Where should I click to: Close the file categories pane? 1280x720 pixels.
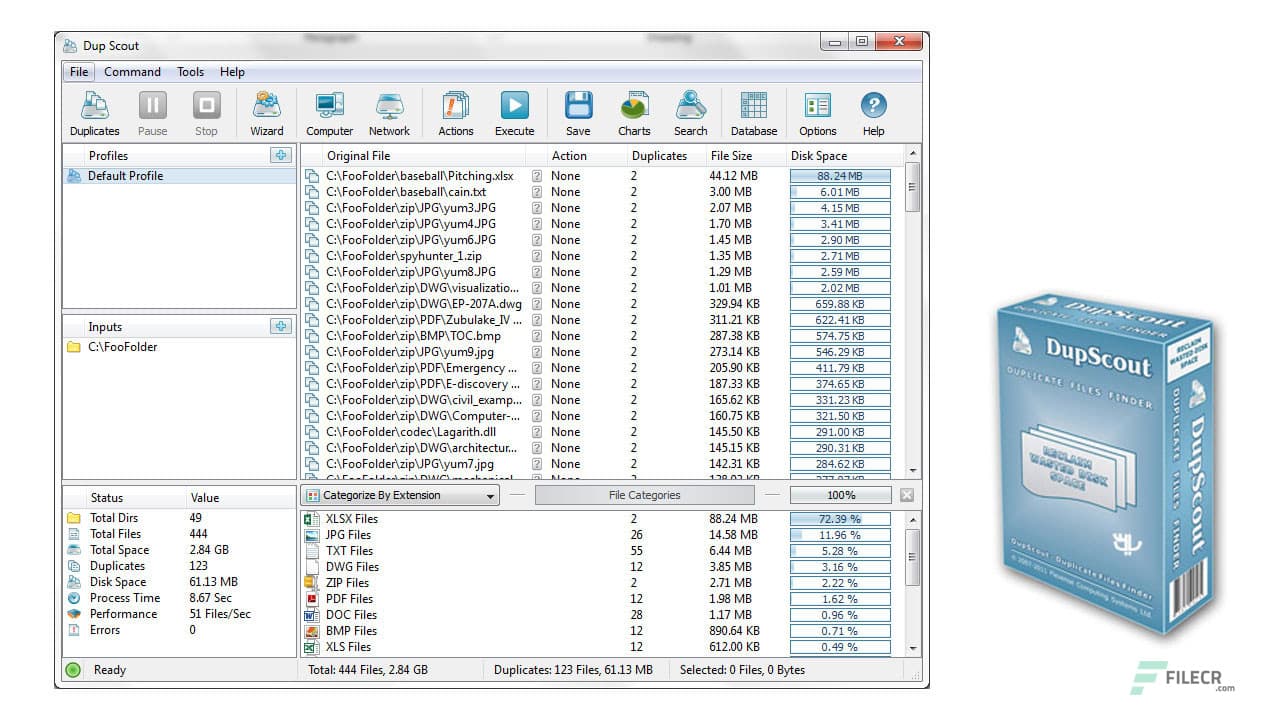pyautogui.click(x=906, y=495)
